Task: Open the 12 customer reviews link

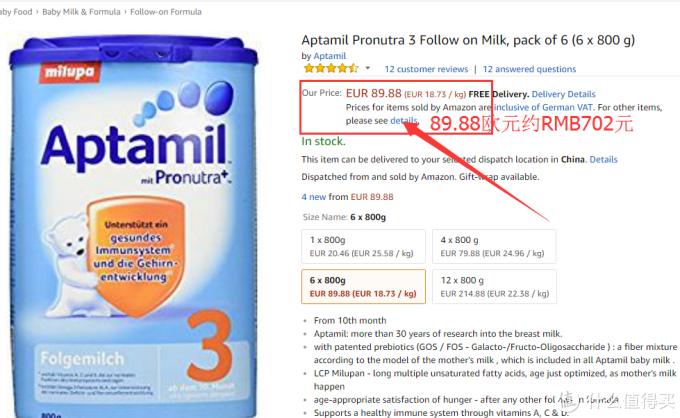Action: pyautogui.click(x=426, y=70)
